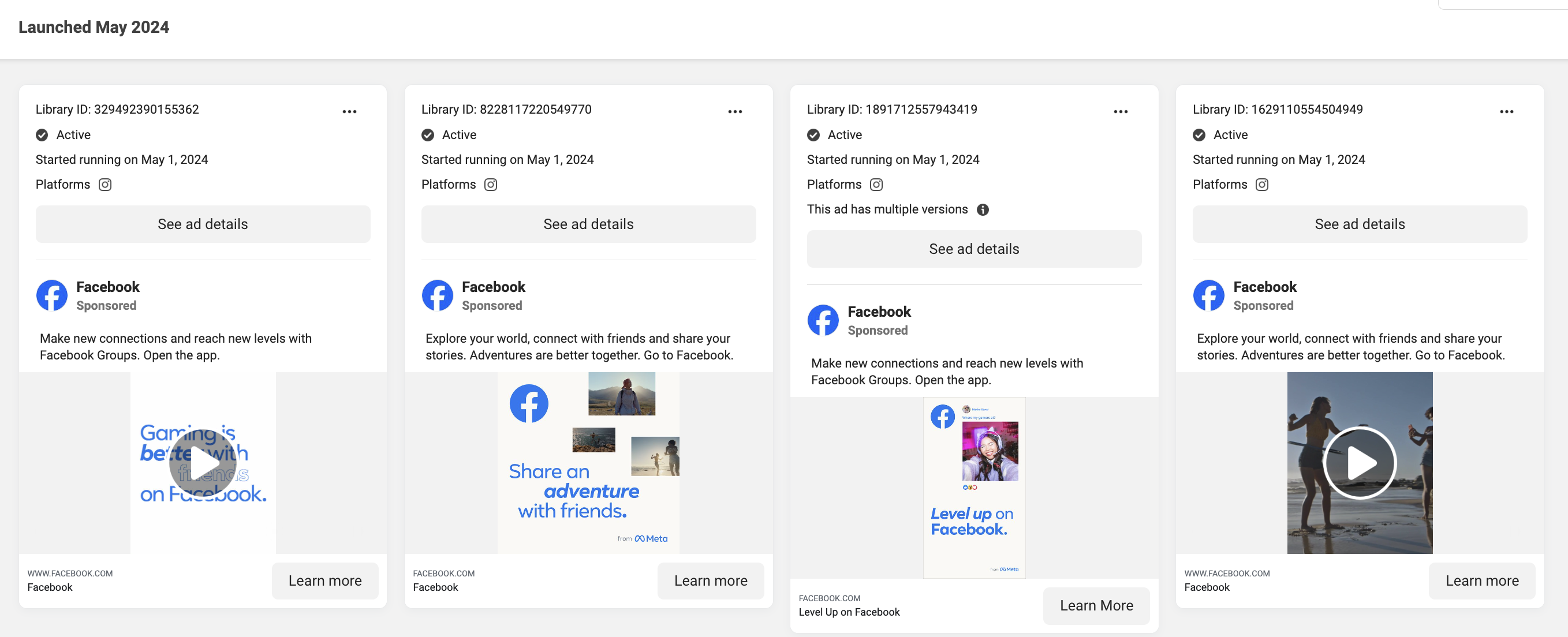Screen dimensions: 1568x637
Task: Play the Gaming is better with friends video
Action: click(203, 463)
